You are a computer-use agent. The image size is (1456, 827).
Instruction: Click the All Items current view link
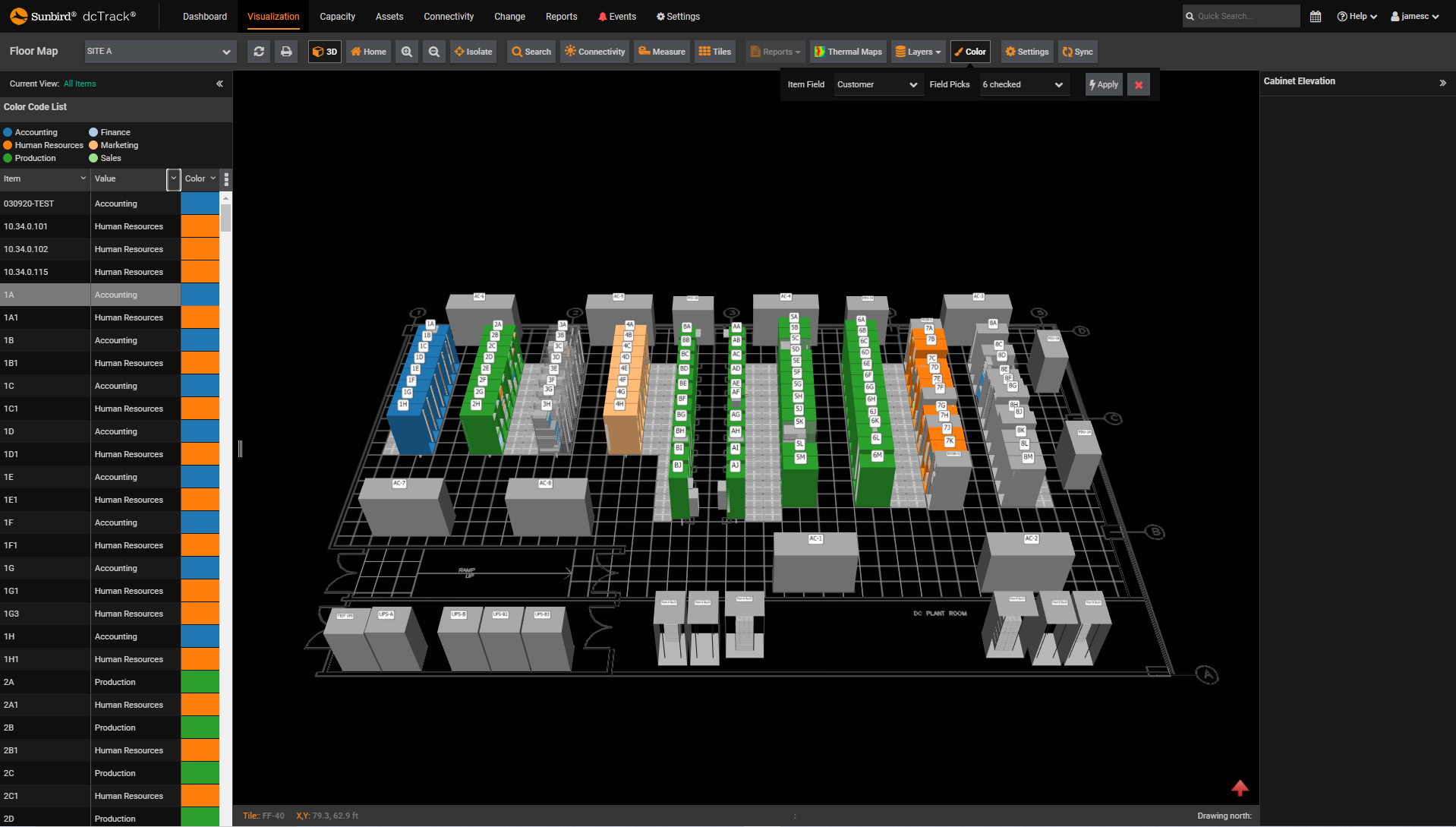click(80, 84)
